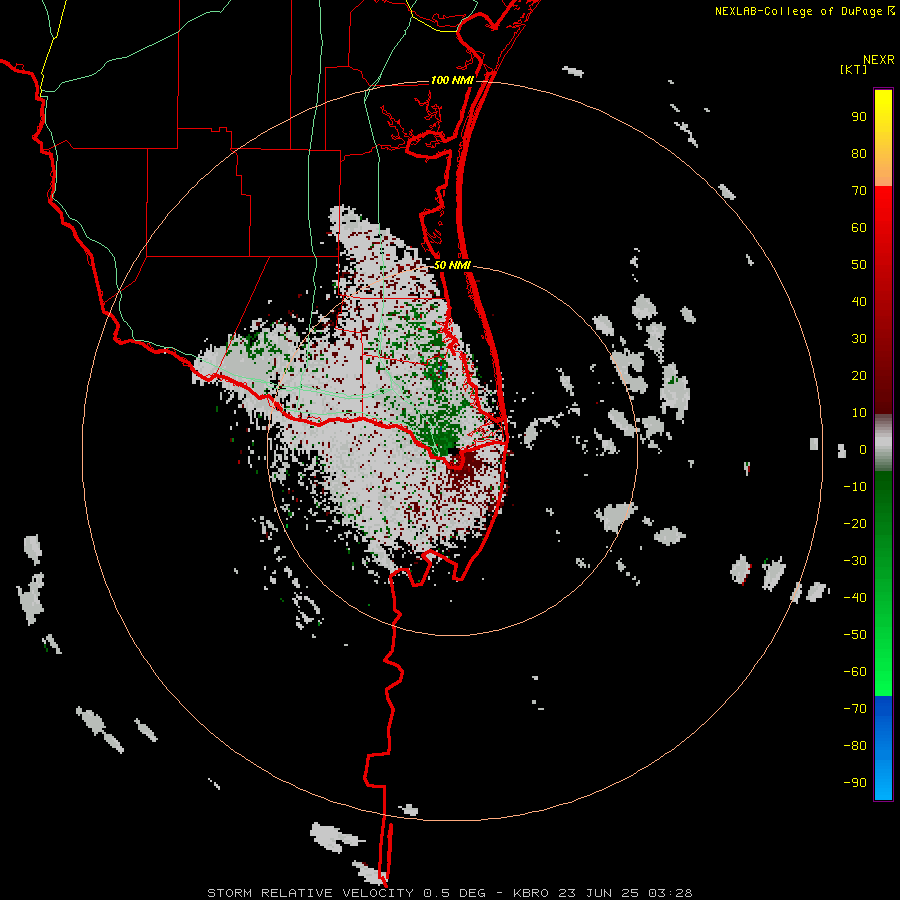Click the 50 NMI range ring label
The image size is (900, 900).
(452, 265)
